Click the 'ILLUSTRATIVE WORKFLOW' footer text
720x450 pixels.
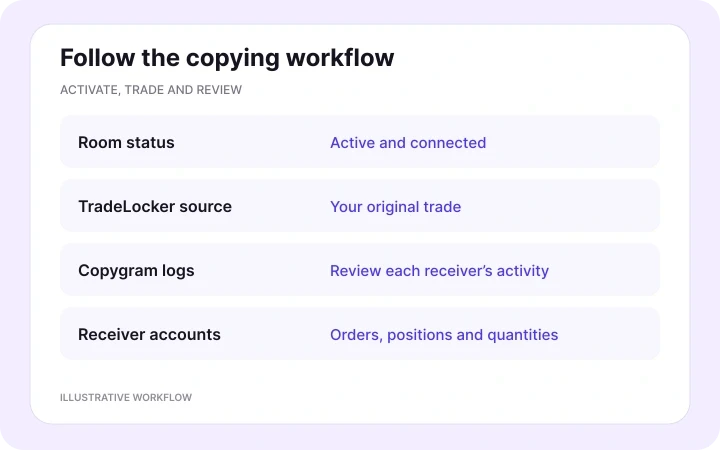(x=126, y=397)
